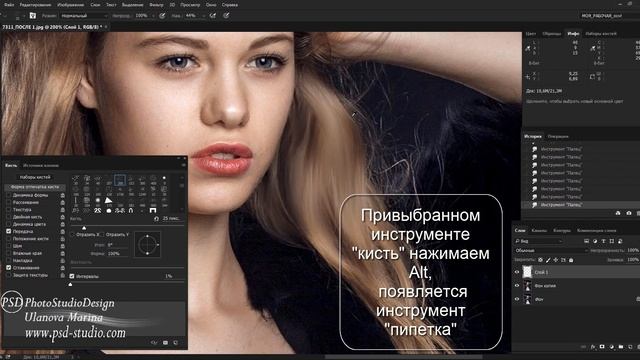Lock transparent pixels icon in Layers panel
640x360 pixels.
pyautogui.click(x=540, y=260)
